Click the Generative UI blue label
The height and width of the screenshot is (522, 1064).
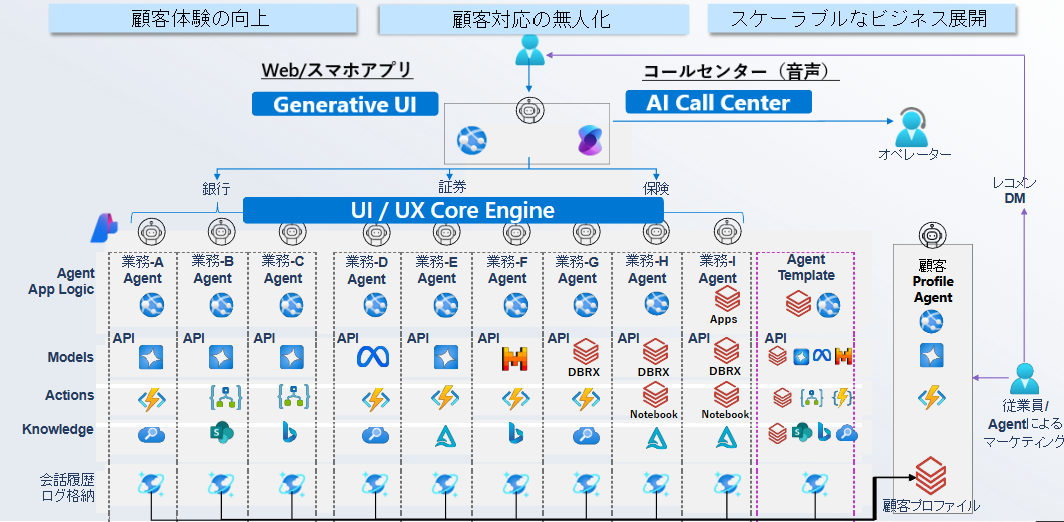point(345,104)
